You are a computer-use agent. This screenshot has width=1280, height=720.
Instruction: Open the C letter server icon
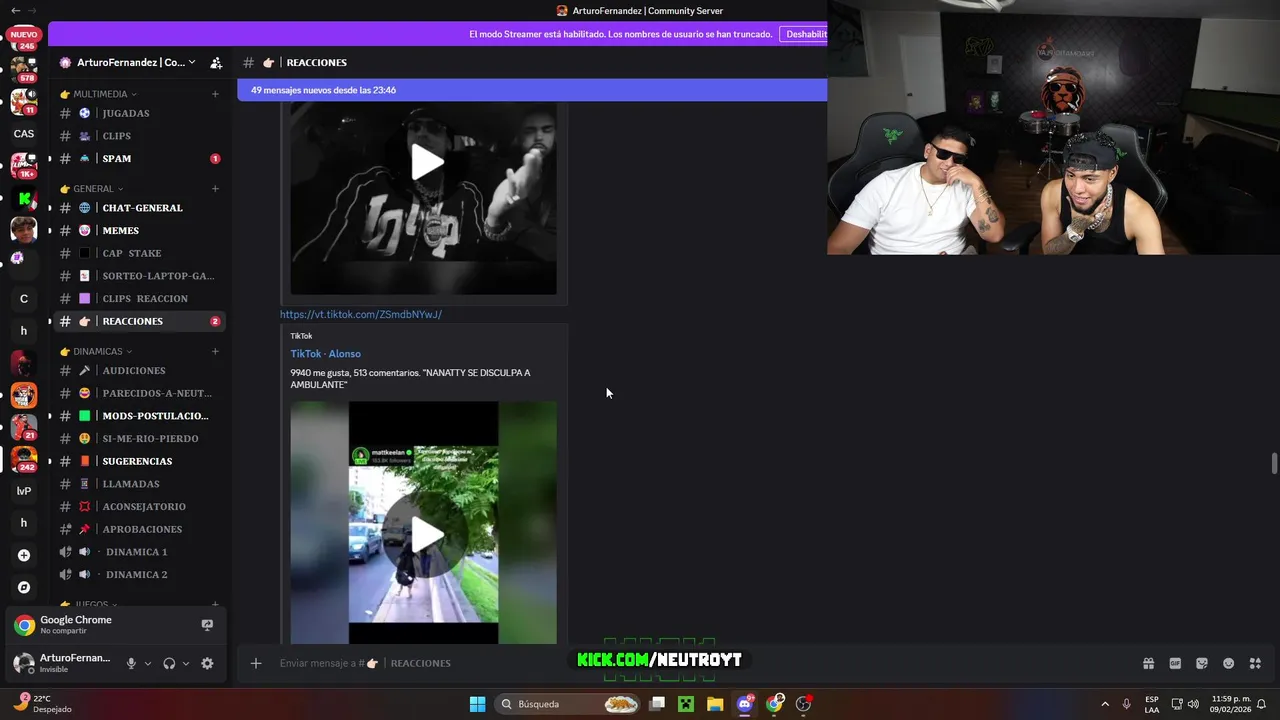[24, 299]
